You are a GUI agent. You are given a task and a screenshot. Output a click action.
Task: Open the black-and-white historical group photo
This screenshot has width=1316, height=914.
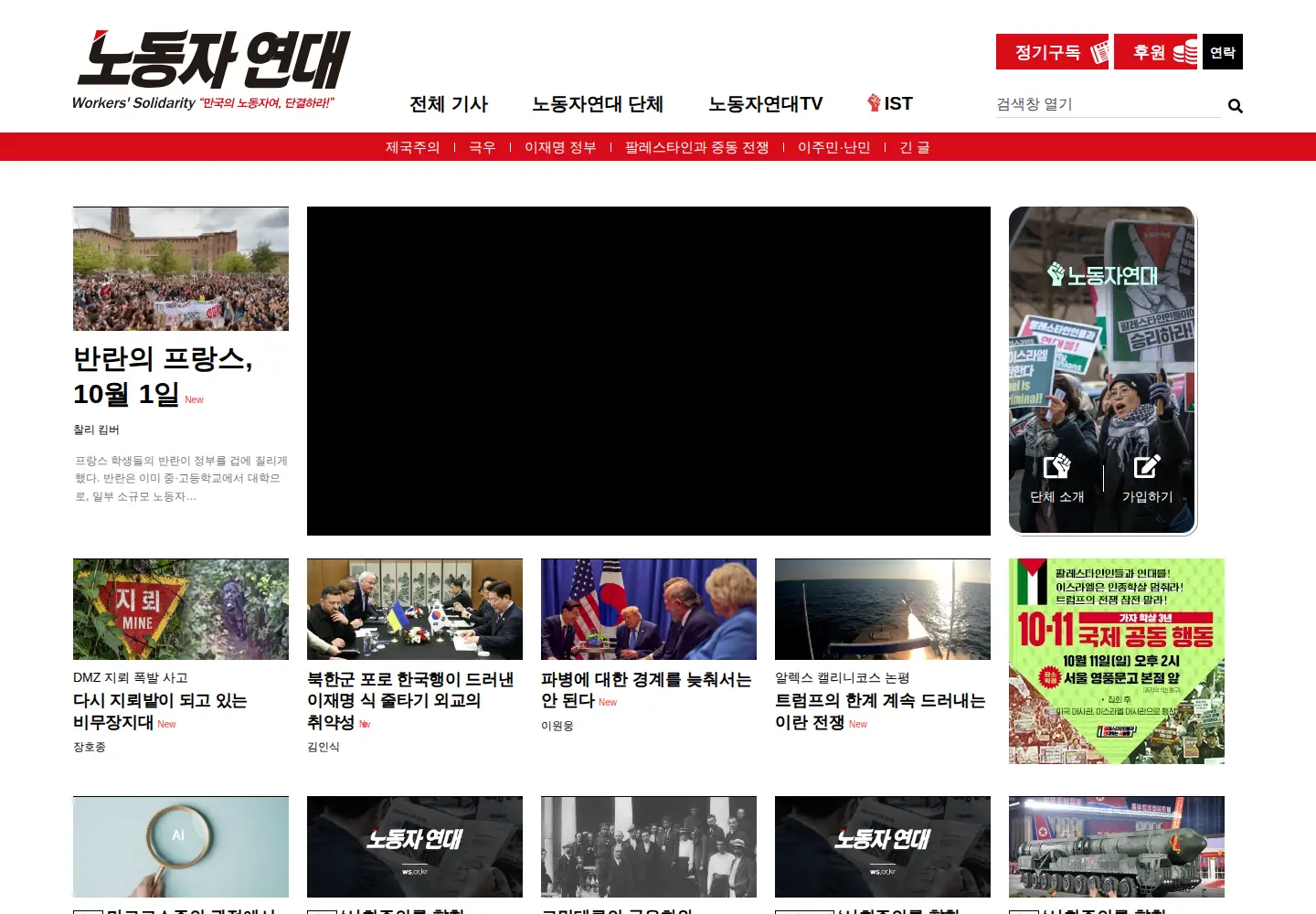[x=649, y=846]
